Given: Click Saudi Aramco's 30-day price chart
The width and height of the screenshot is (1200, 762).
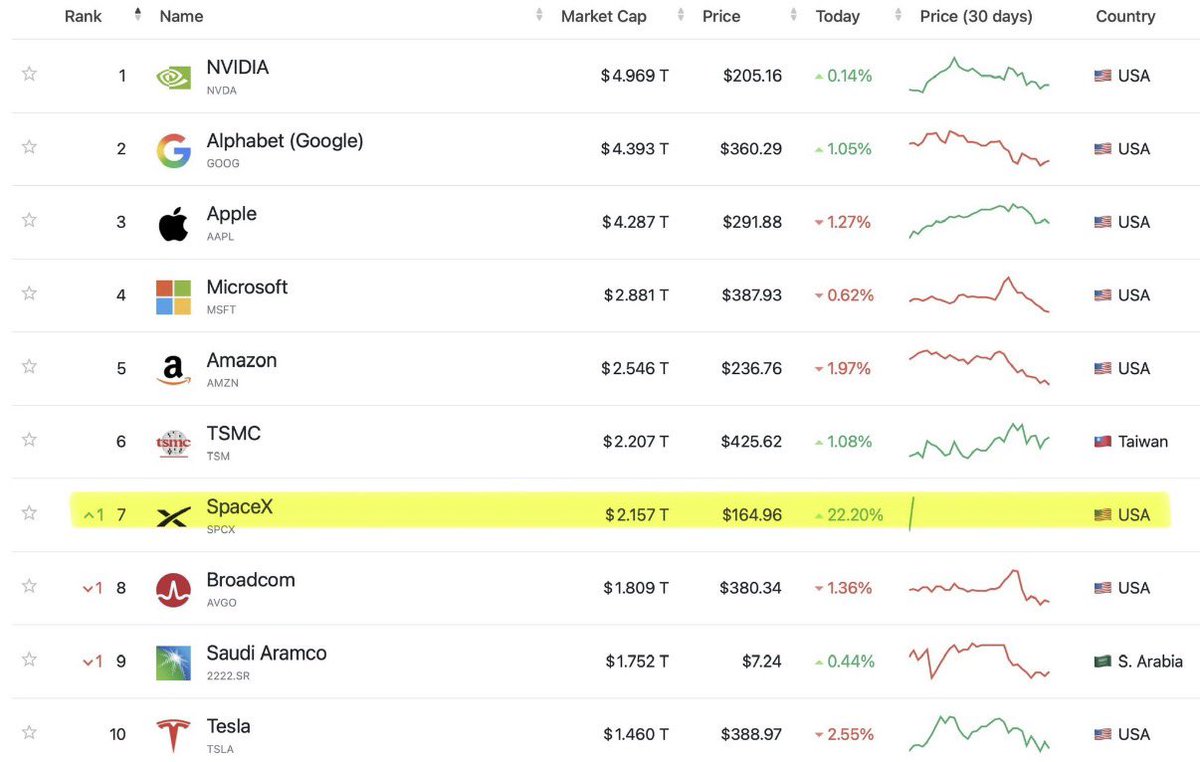Looking at the screenshot, I should point(979,661).
